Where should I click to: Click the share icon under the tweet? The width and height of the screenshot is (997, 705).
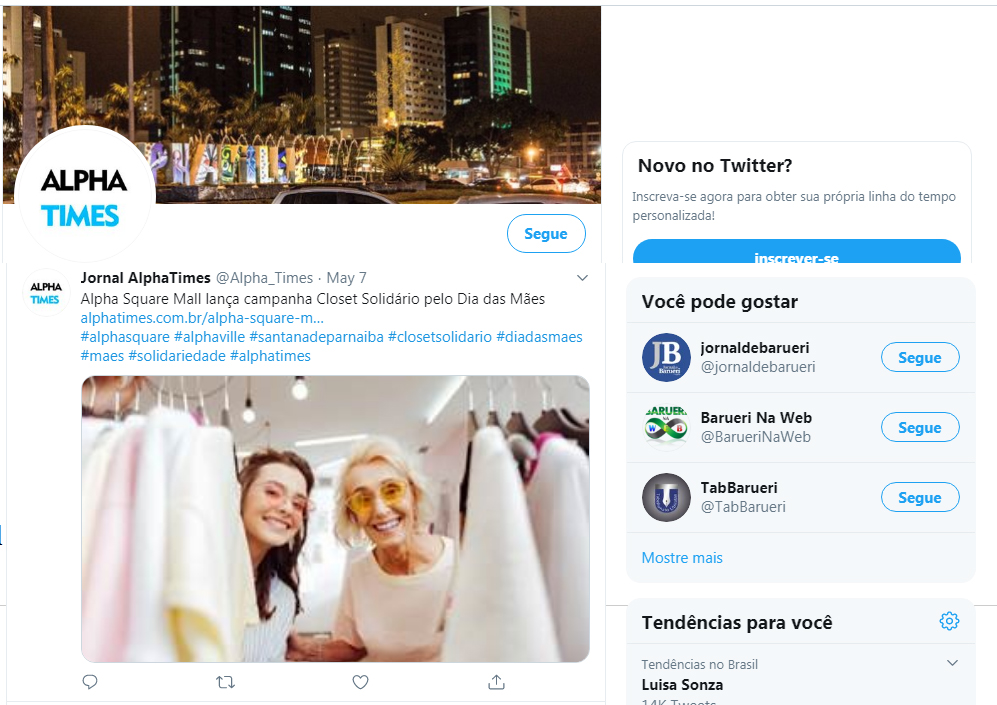tap(496, 682)
